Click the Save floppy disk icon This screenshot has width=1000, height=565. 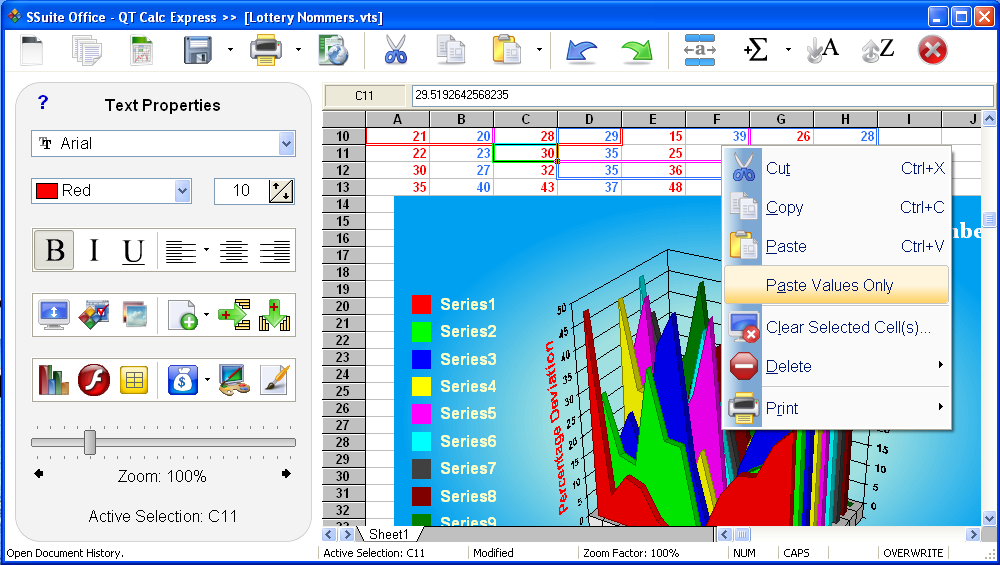point(197,49)
